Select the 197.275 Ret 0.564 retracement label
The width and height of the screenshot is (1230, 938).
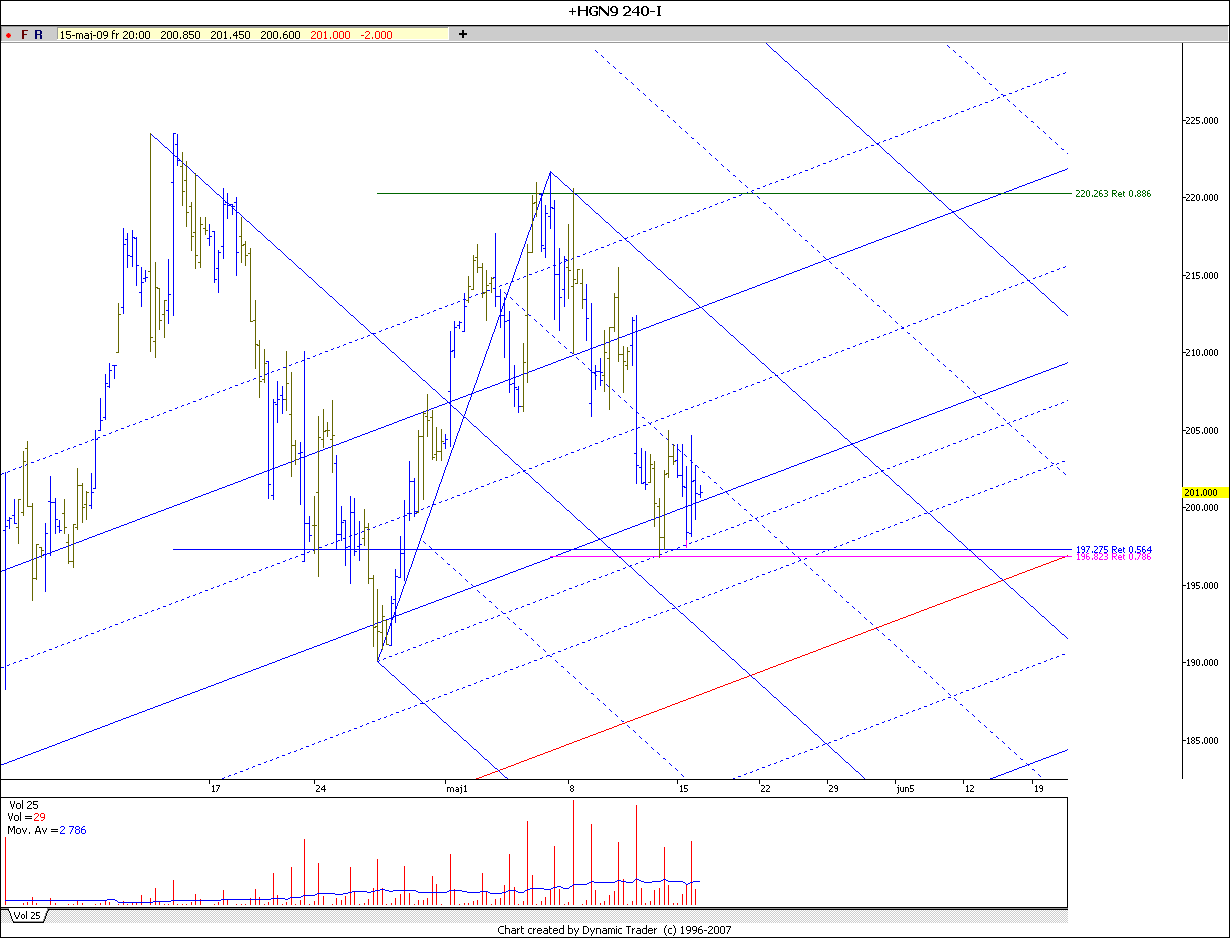pos(1113,550)
